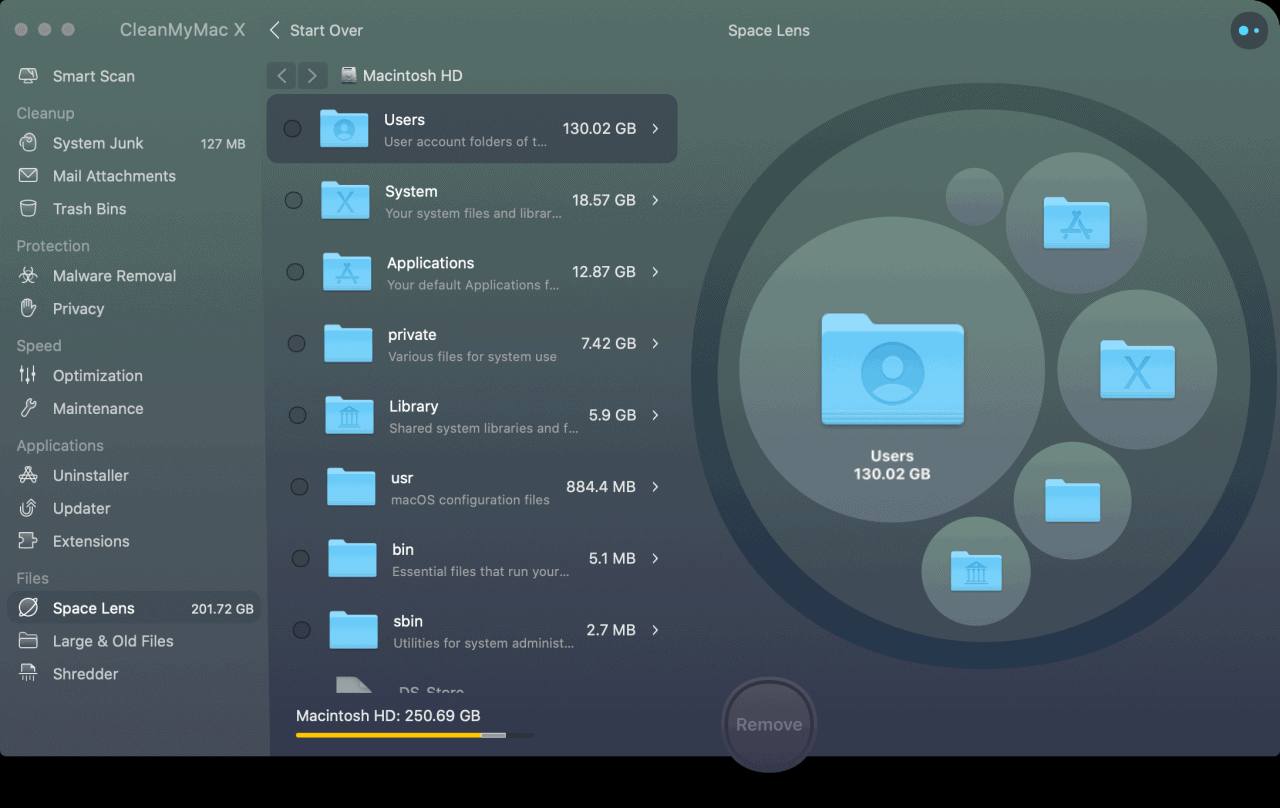Click the Large & Old Files folder icon
The height and width of the screenshot is (808, 1280).
[x=28, y=641]
